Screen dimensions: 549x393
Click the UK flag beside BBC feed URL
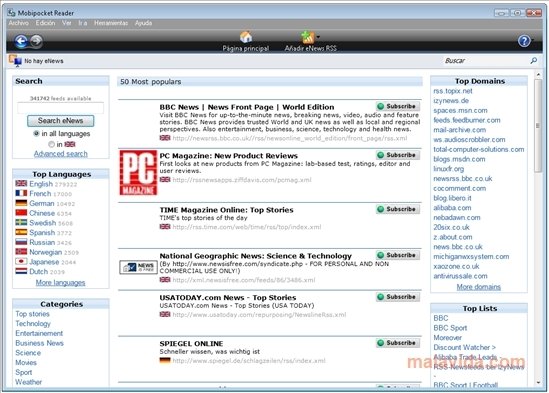(x=165, y=138)
